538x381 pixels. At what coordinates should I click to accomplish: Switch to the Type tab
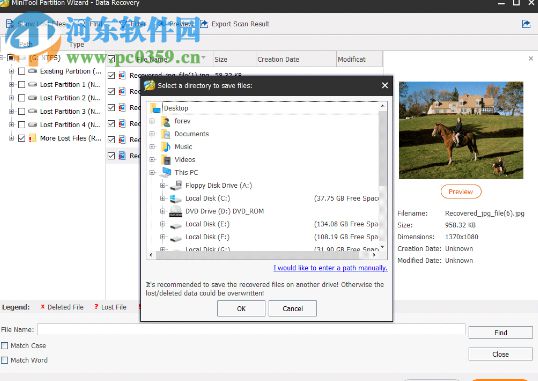tap(77, 44)
